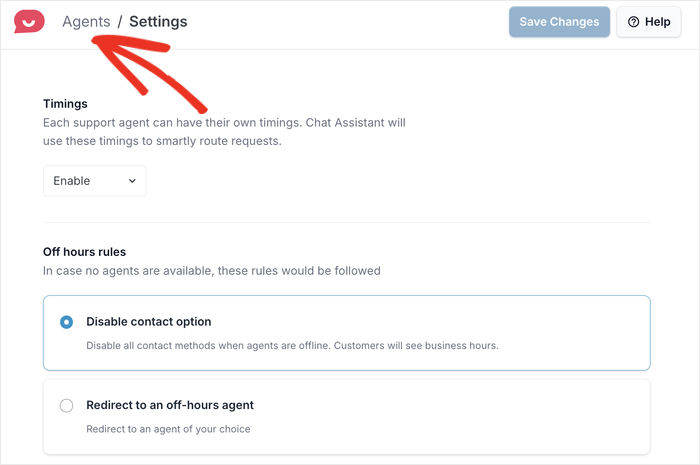Screen dimensions: 700x465
Task: Click the red smiley chat logo
Action: [x=30, y=21]
